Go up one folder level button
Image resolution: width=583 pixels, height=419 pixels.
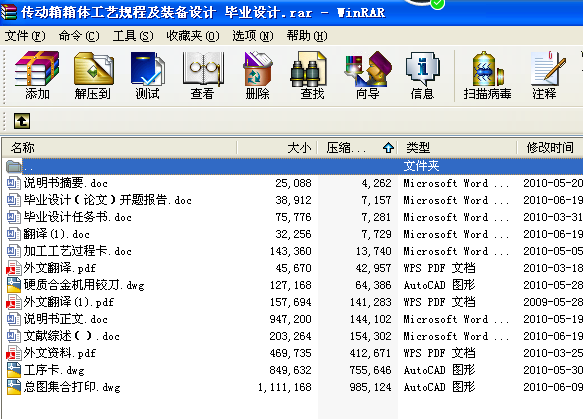point(22,121)
